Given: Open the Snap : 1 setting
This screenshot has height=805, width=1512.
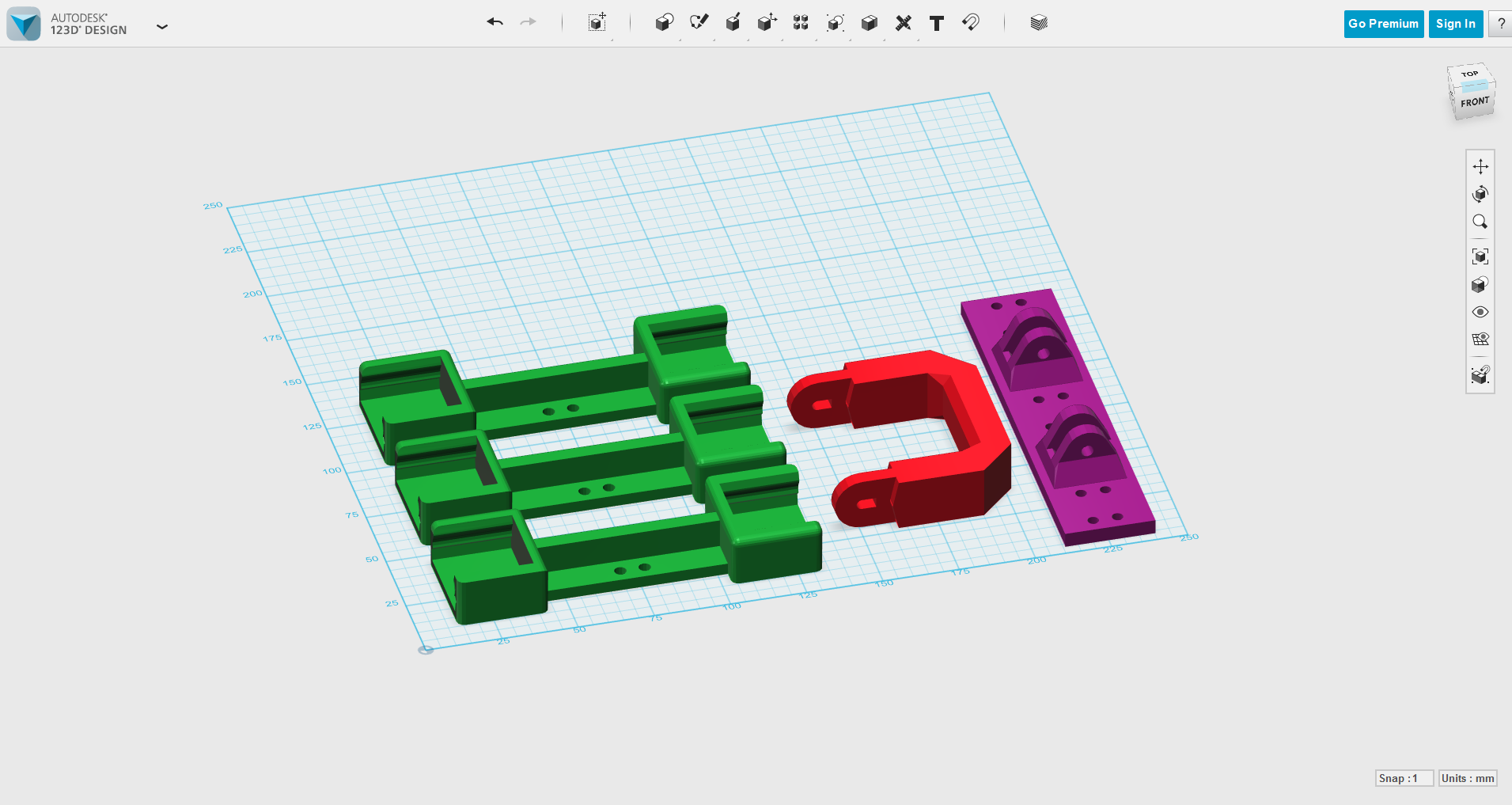Looking at the screenshot, I should click(1404, 778).
